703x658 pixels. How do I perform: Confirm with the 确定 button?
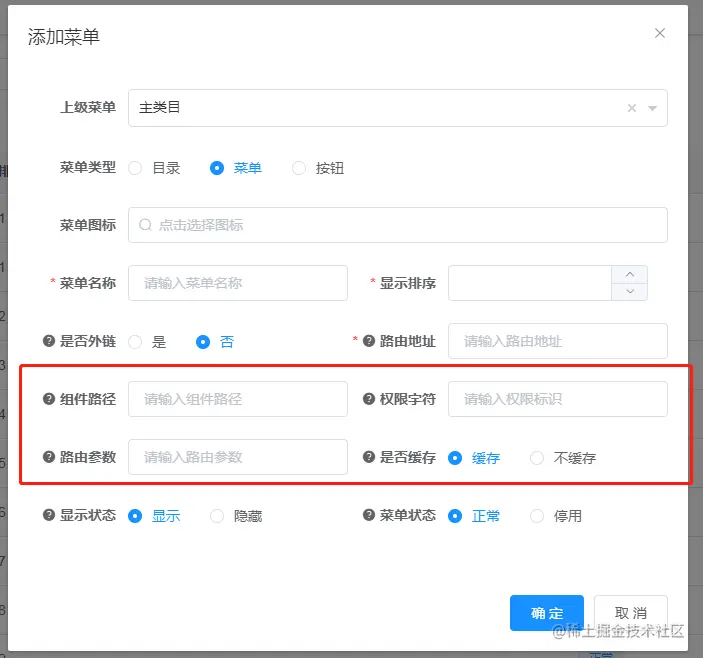pyautogui.click(x=547, y=613)
